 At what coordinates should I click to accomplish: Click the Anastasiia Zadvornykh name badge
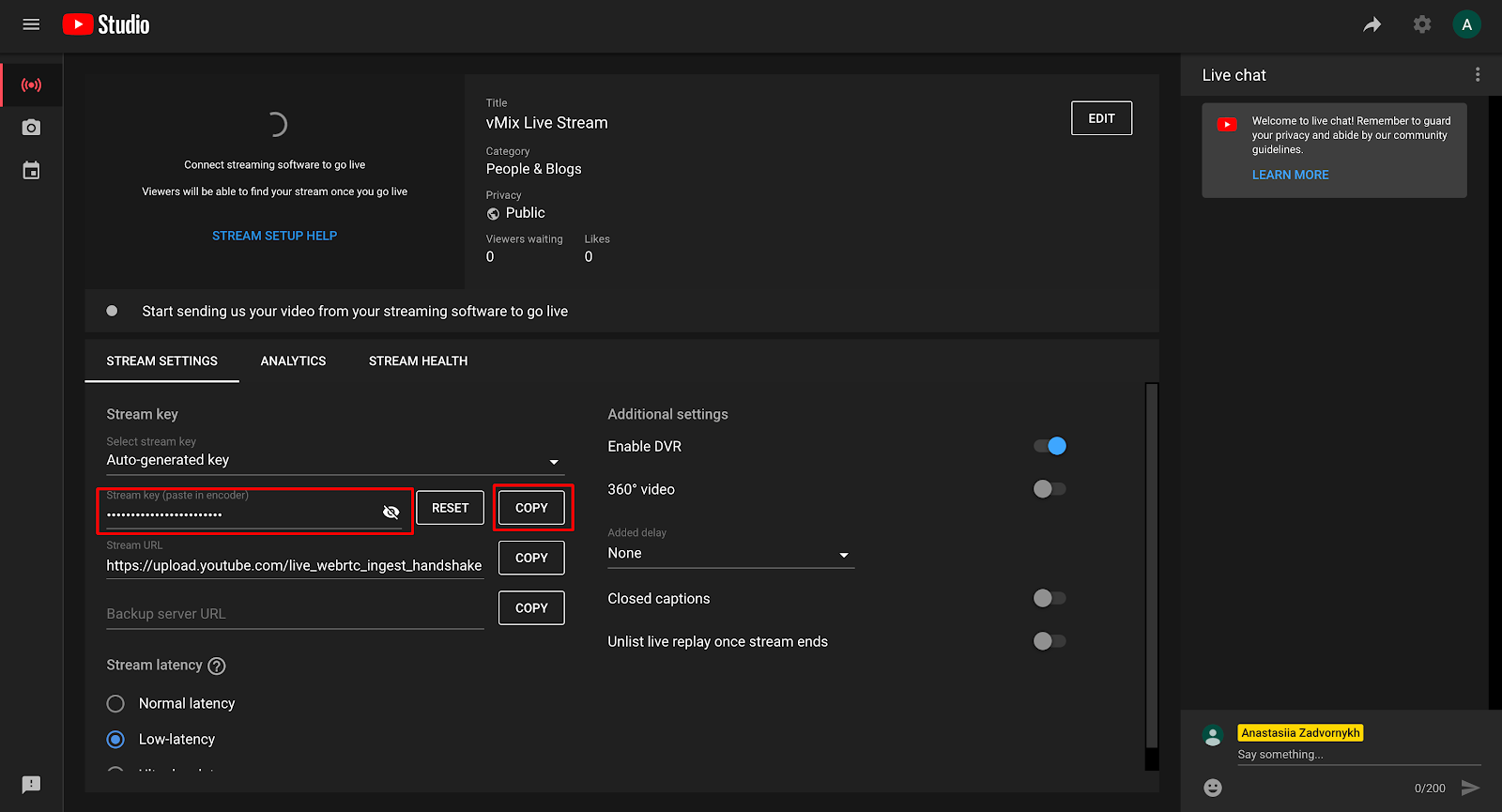tap(1300, 733)
